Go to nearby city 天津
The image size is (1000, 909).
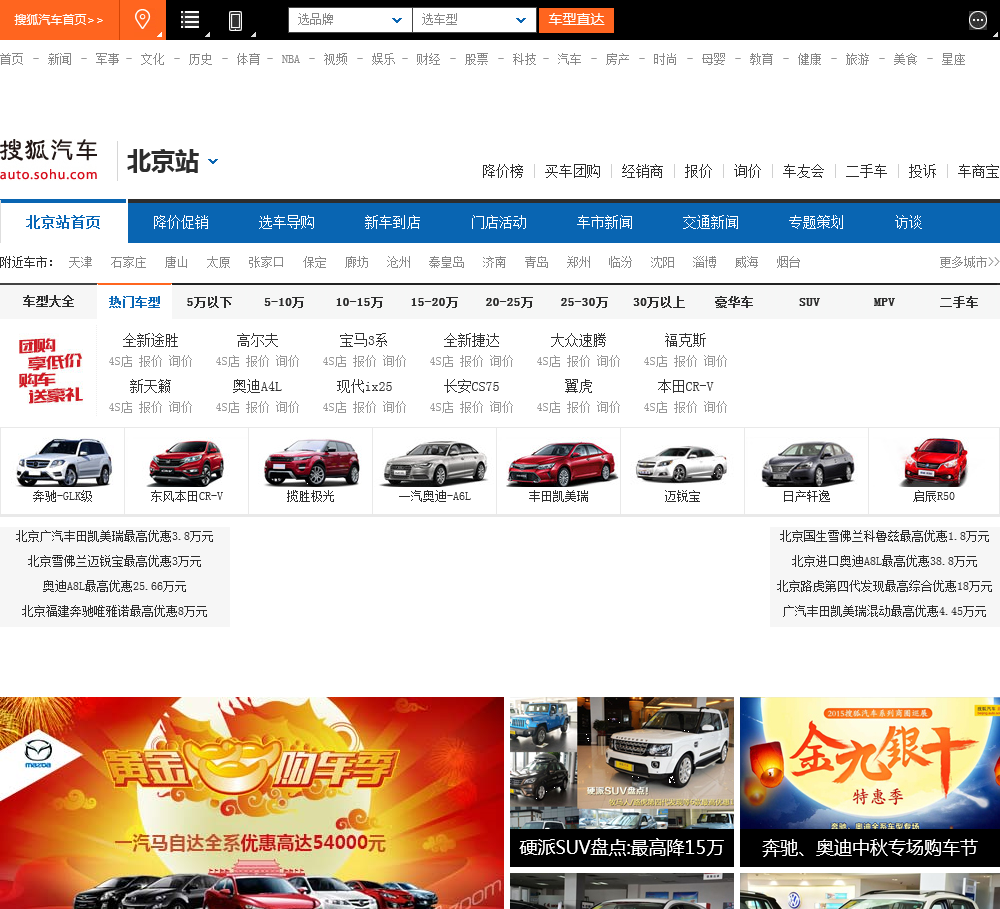click(80, 262)
